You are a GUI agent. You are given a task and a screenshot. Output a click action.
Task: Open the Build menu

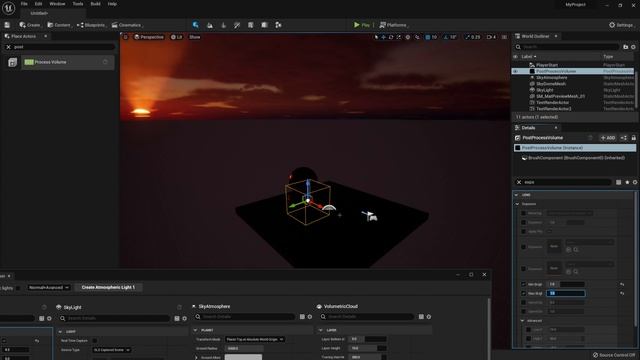[x=96, y=4]
